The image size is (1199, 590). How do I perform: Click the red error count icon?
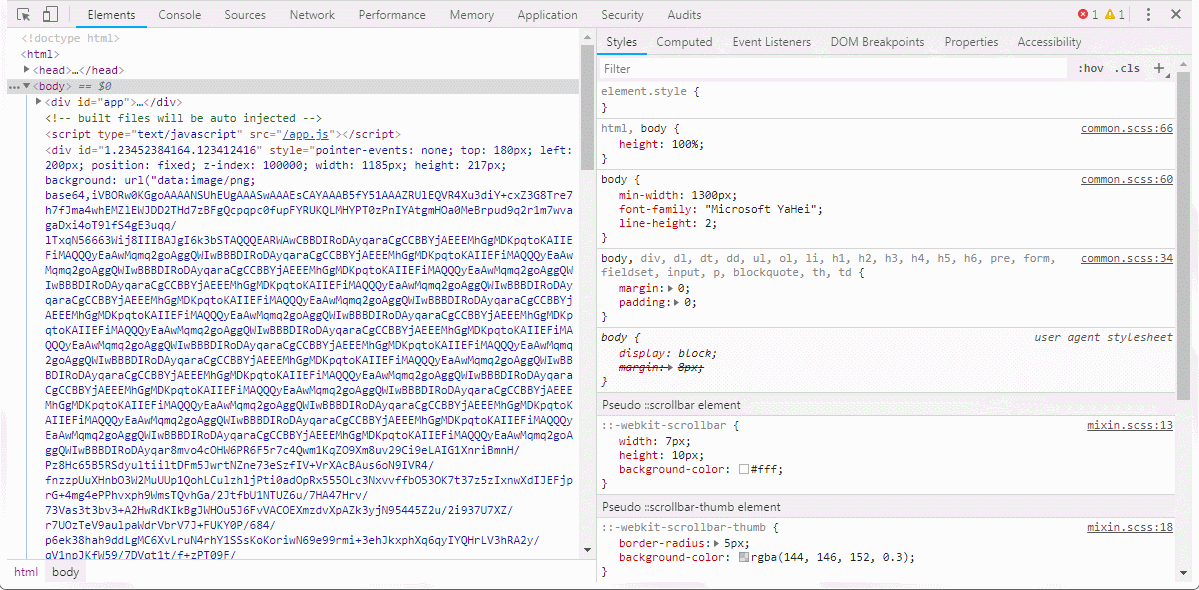pyautogui.click(x=1083, y=15)
